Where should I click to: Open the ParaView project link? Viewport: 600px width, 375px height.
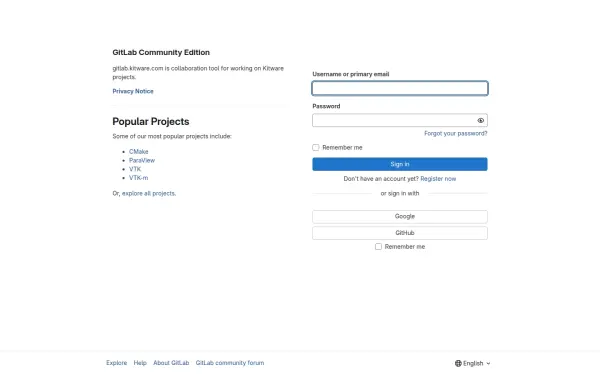pyautogui.click(x=142, y=160)
